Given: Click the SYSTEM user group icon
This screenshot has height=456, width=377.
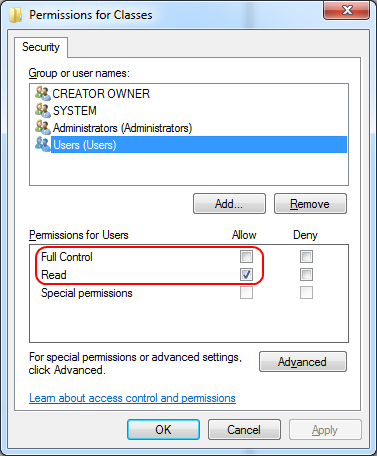Looking at the screenshot, I should tap(43, 110).
